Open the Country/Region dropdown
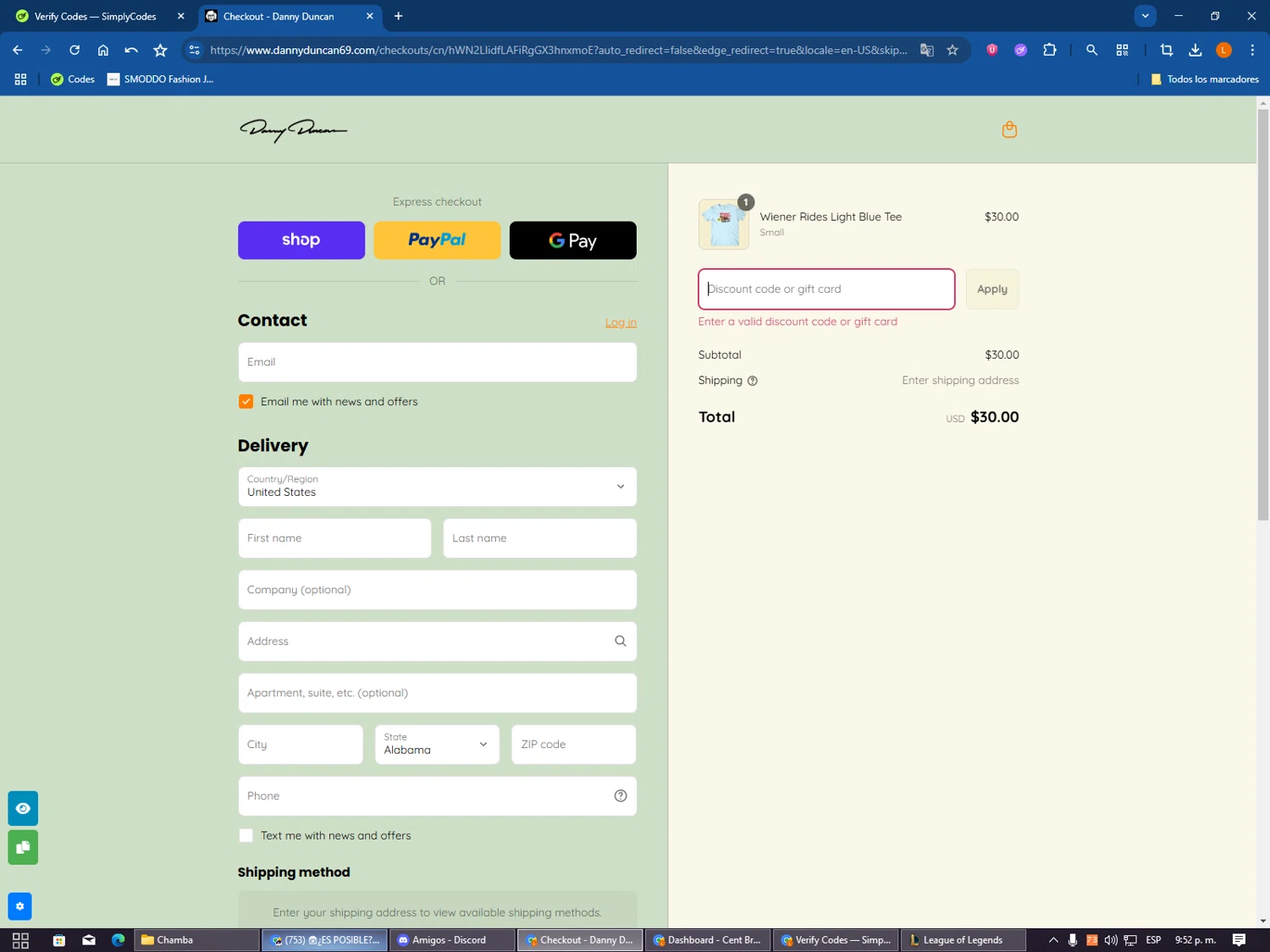1270x952 pixels. click(x=437, y=487)
